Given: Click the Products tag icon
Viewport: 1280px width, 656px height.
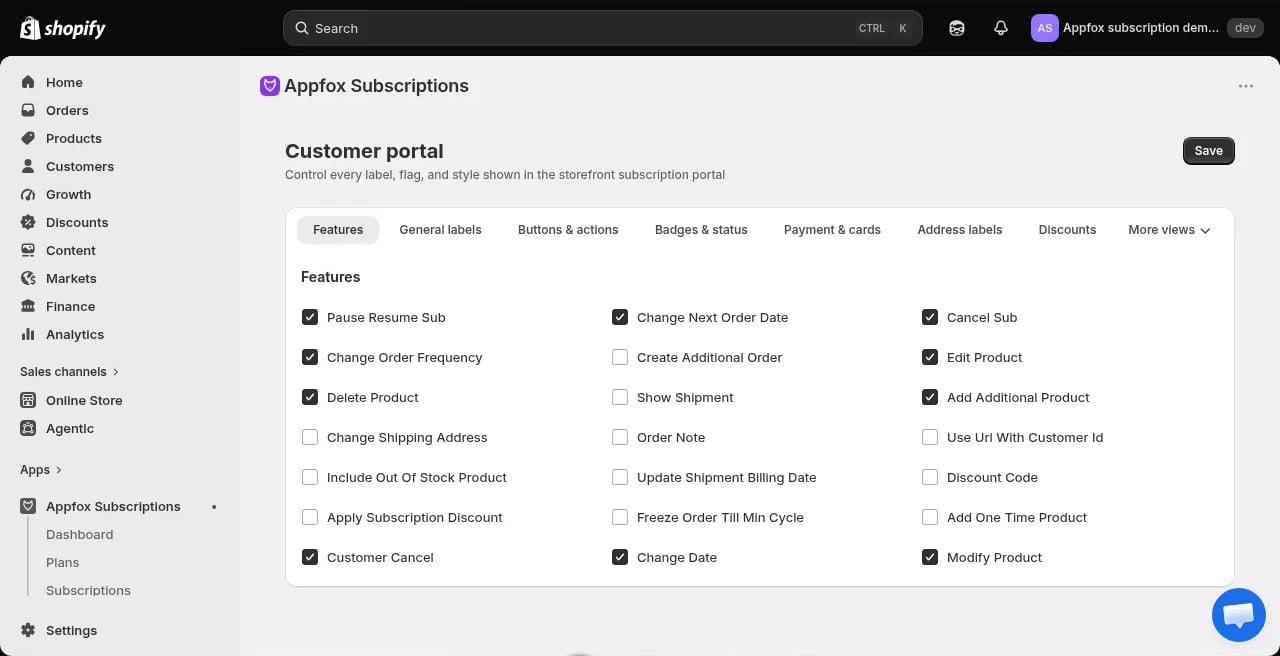Looking at the screenshot, I should pos(28,138).
